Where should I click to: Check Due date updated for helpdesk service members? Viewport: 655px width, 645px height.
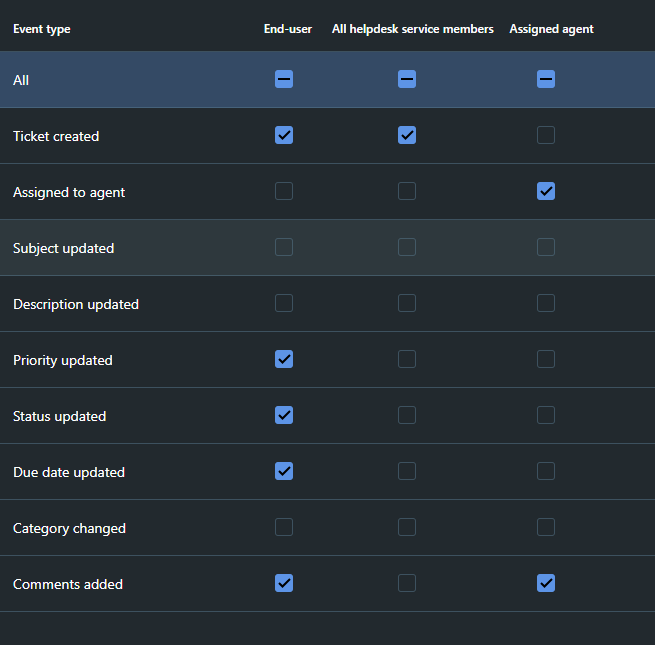point(407,471)
